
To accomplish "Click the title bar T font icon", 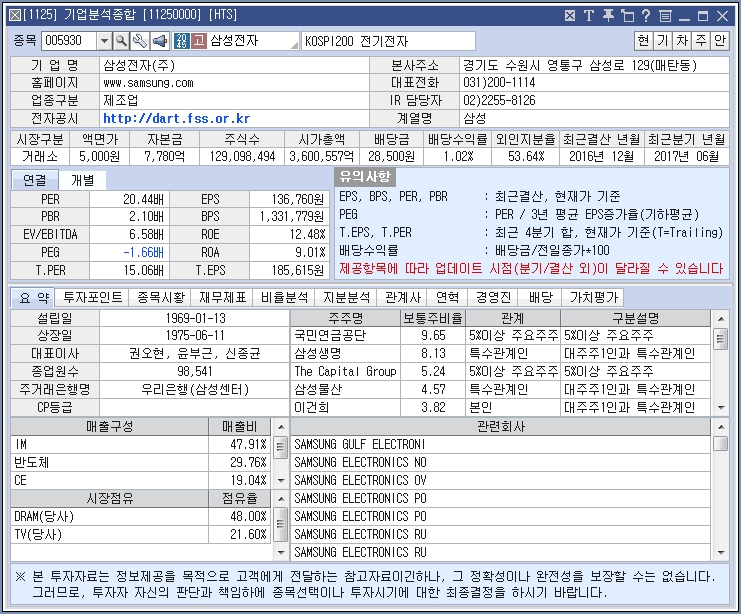I will point(588,16).
